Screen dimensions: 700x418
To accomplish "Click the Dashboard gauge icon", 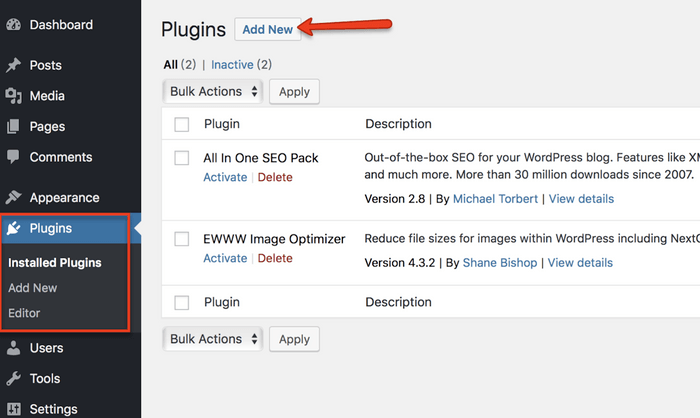I will click(13, 25).
